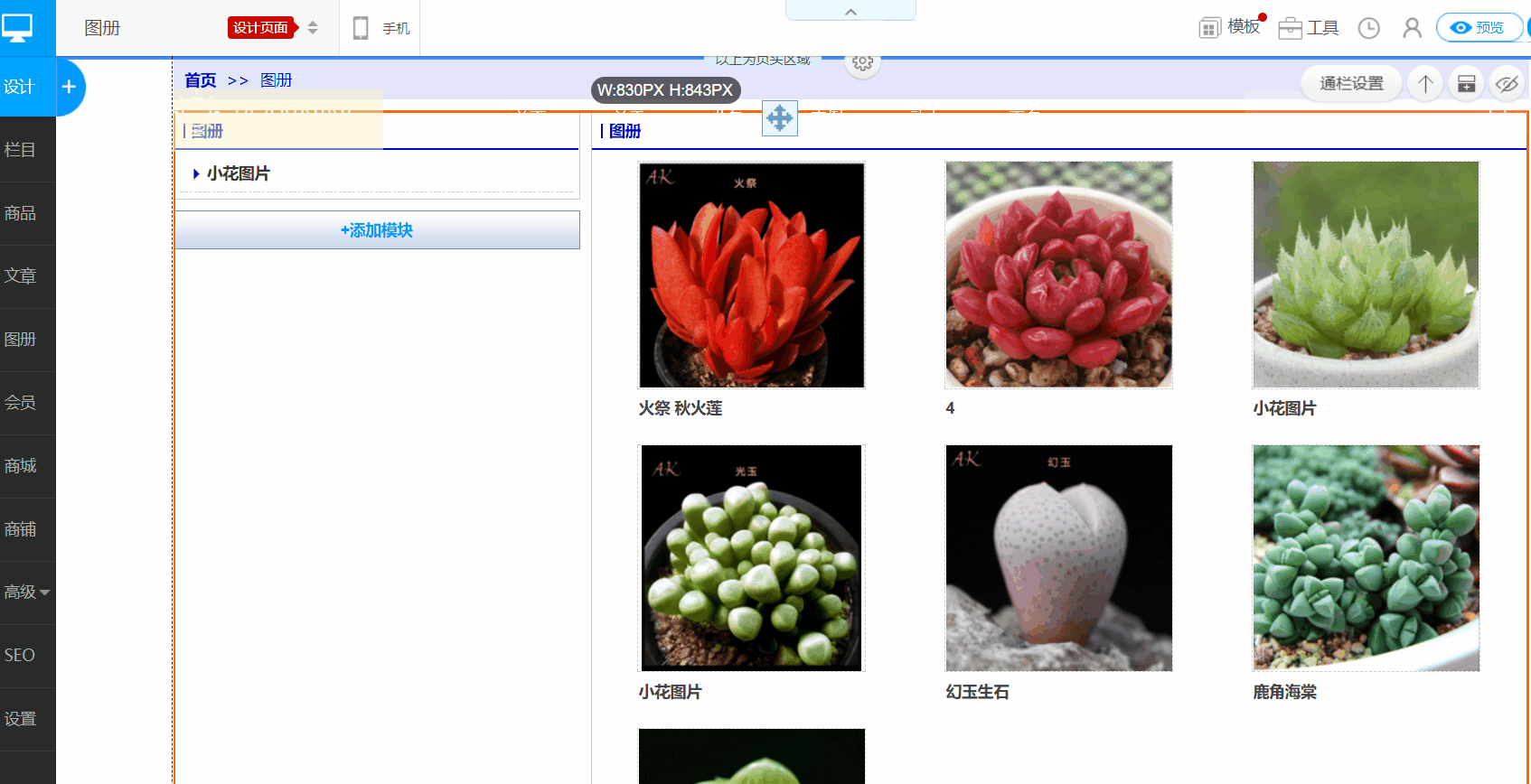Screen dimensions: 1531x784
Task: Open the 鹿角海棠 thumbnail
Action: coord(1366,558)
